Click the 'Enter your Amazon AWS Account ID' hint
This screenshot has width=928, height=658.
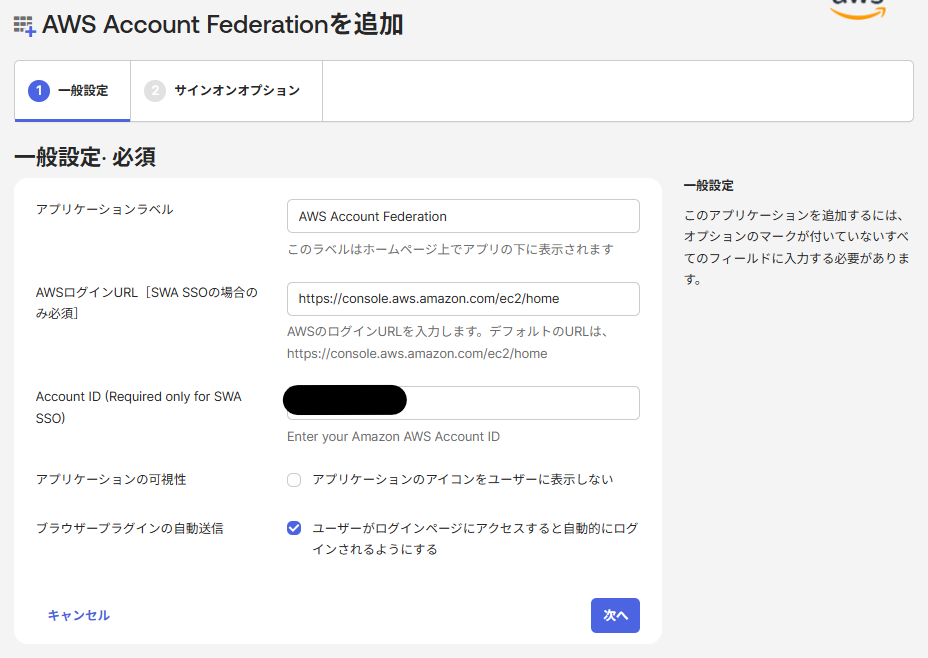(393, 437)
